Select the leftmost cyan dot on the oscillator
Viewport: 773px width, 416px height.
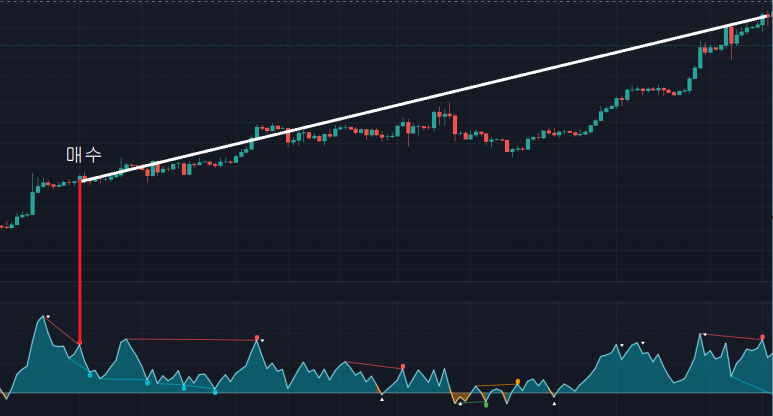pyautogui.click(x=90, y=376)
